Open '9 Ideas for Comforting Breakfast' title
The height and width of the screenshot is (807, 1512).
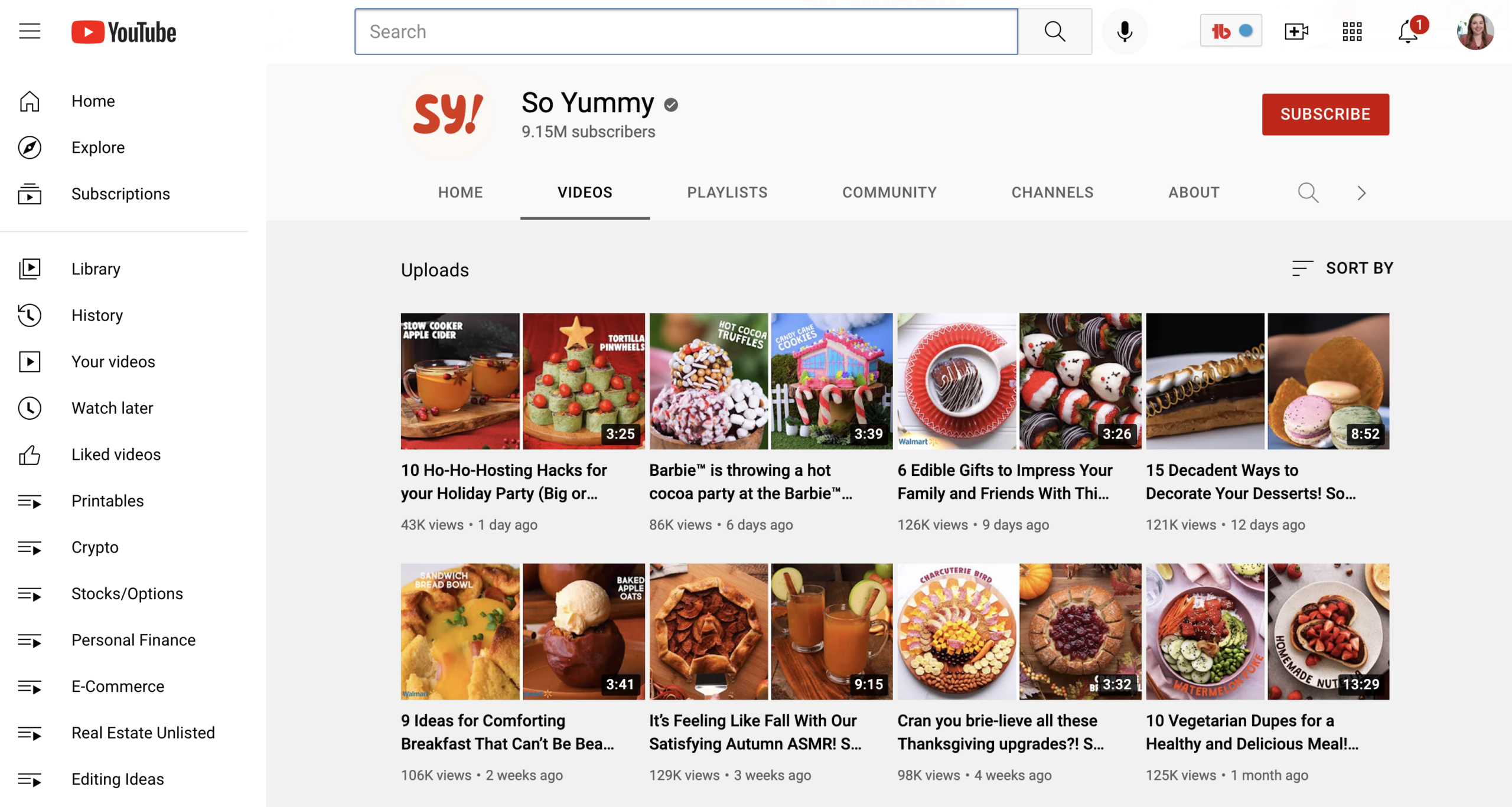pyautogui.click(x=507, y=732)
